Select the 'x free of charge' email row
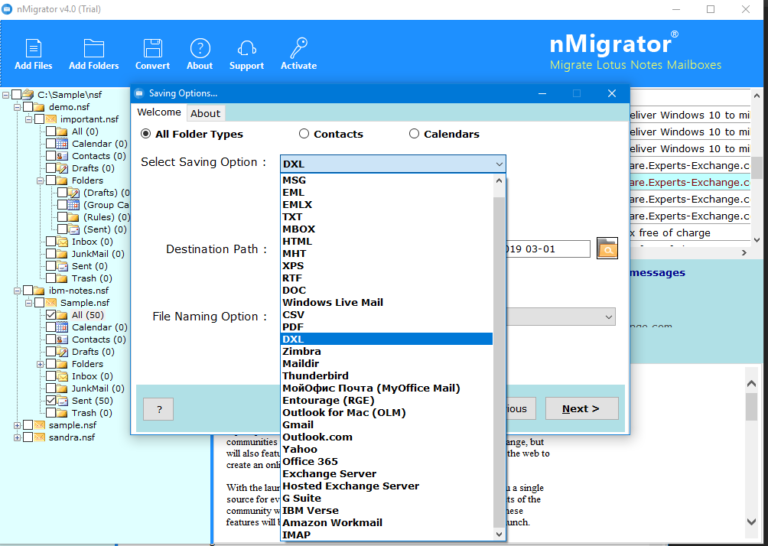 pyautogui.click(x=690, y=233)
